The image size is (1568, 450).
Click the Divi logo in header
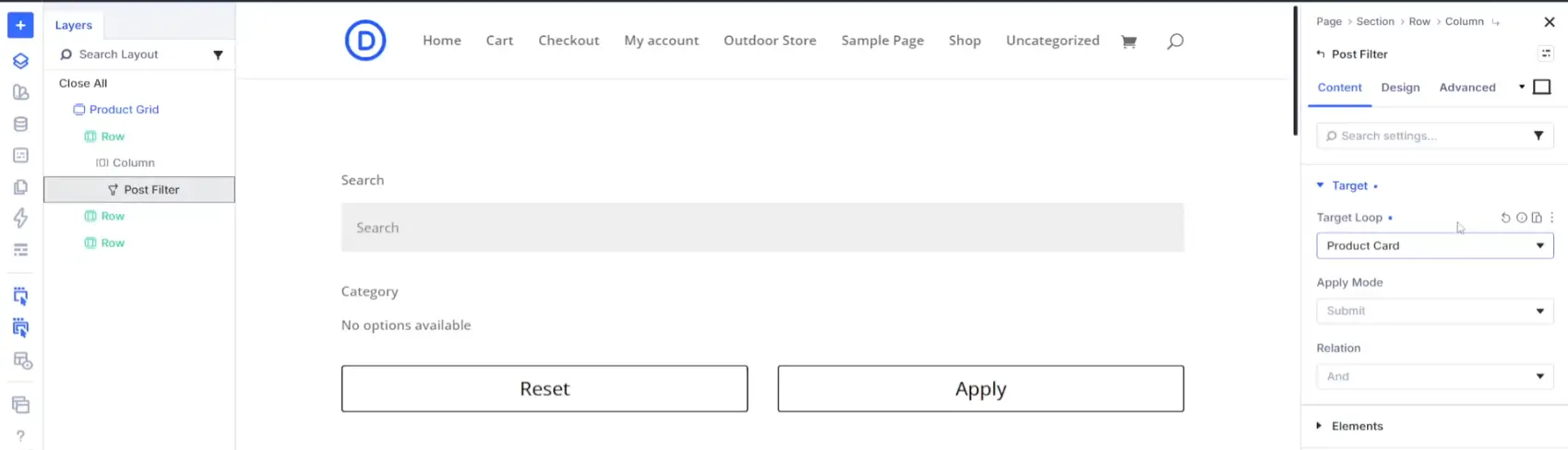coord(365,41)
